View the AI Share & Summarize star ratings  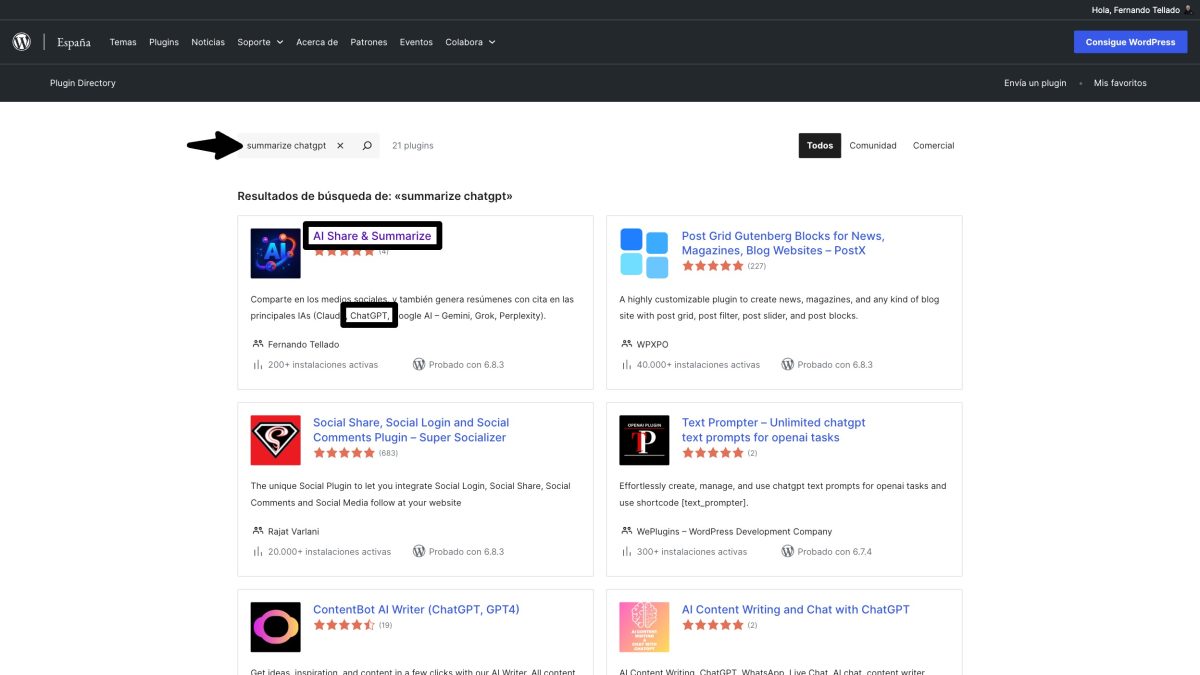click(x=344, y=252)
